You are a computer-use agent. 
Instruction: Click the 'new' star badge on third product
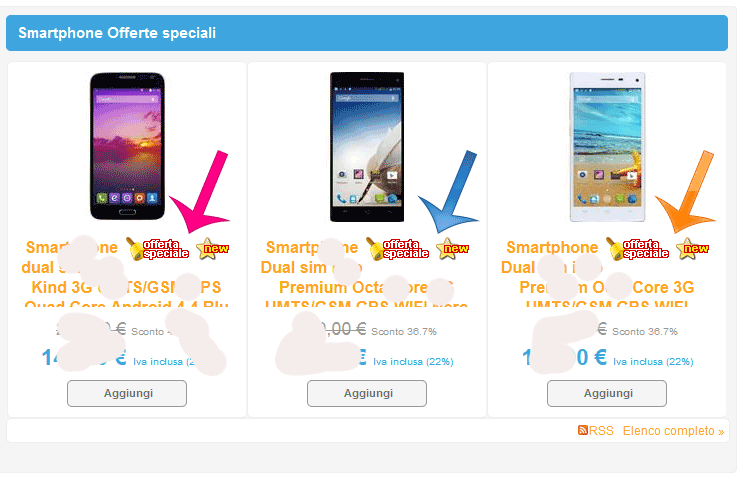click(x=693, y=248)
